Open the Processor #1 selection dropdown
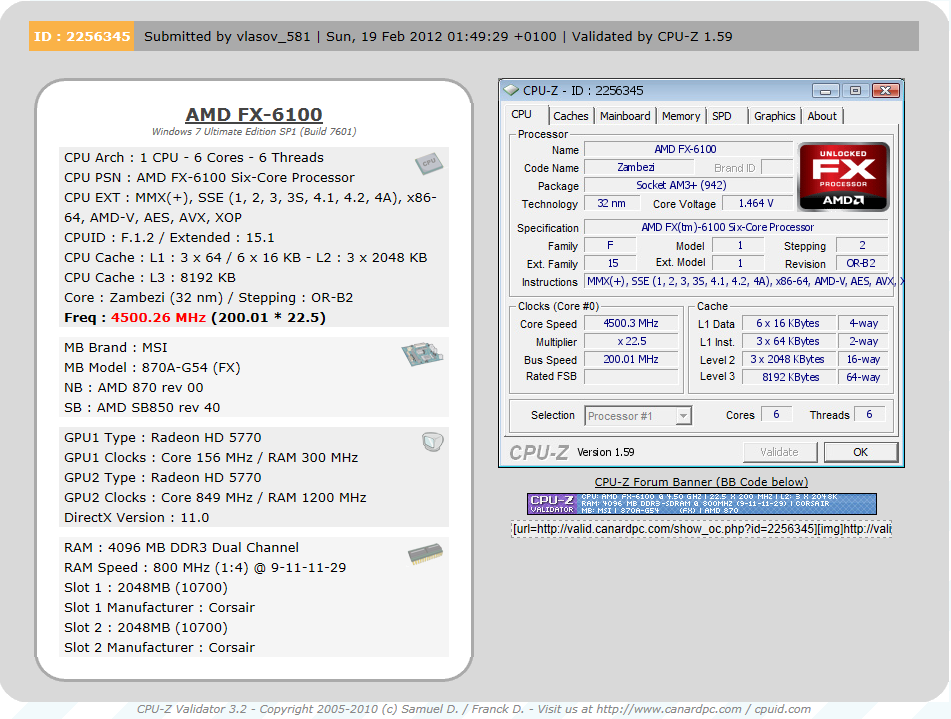 click(638, 416)
